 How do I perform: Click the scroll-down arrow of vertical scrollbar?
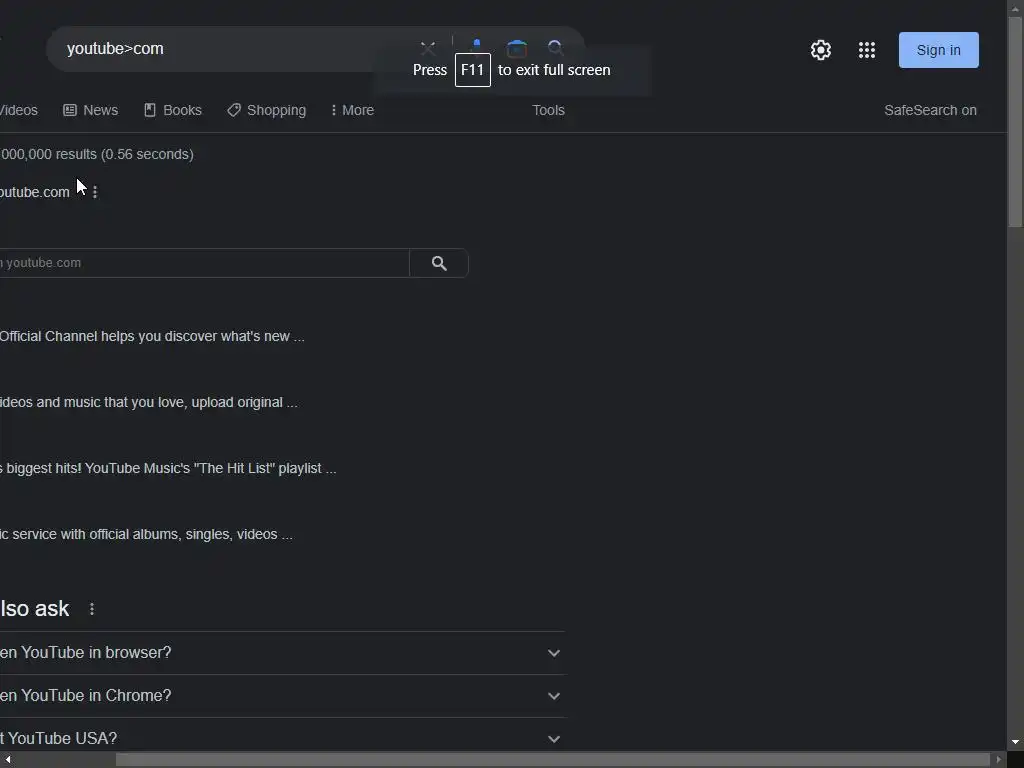1015,743
